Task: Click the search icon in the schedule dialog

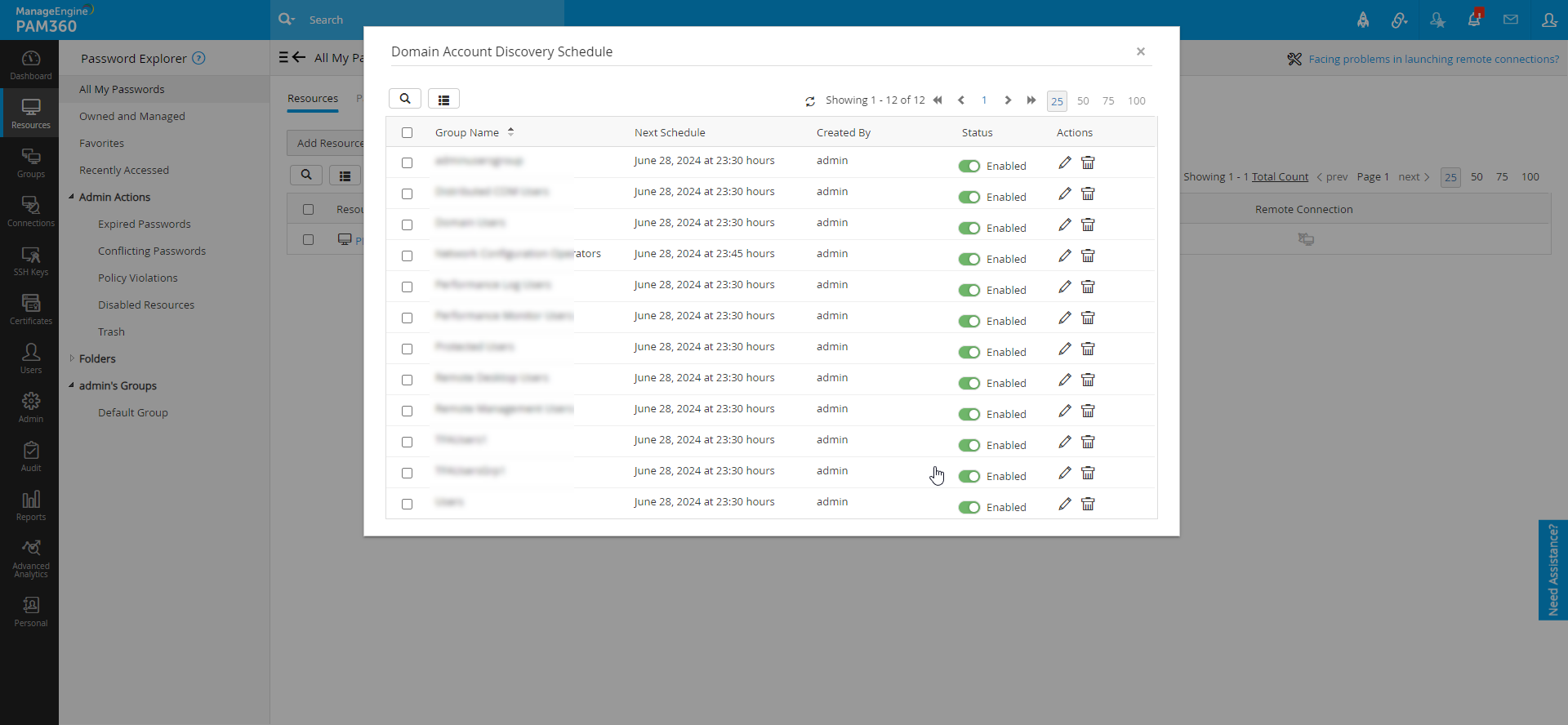Action: tap(405, 99)
